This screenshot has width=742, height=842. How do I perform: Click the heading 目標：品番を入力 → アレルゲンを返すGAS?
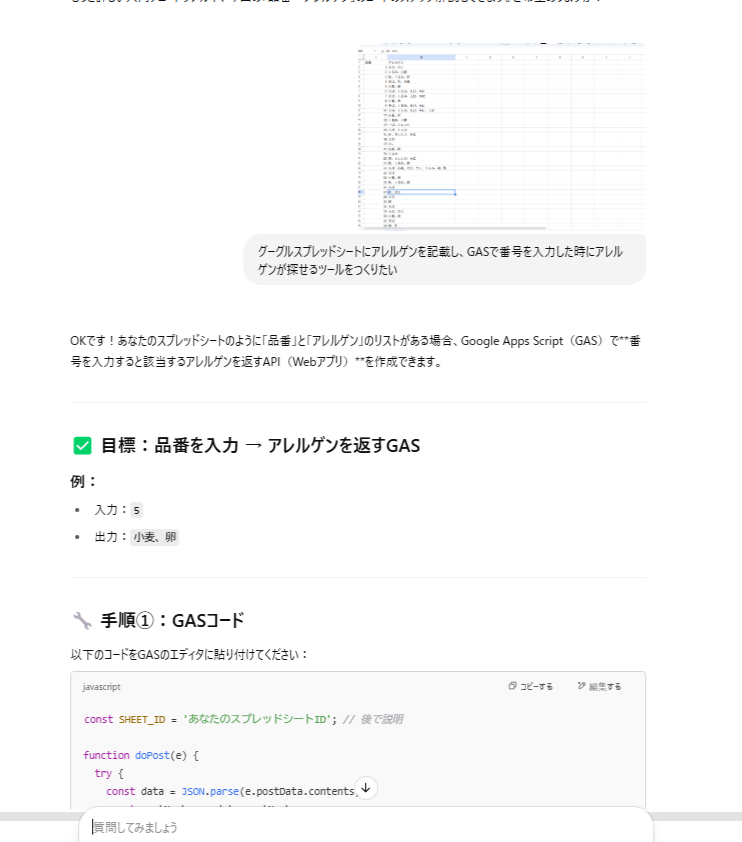point(260,446)
